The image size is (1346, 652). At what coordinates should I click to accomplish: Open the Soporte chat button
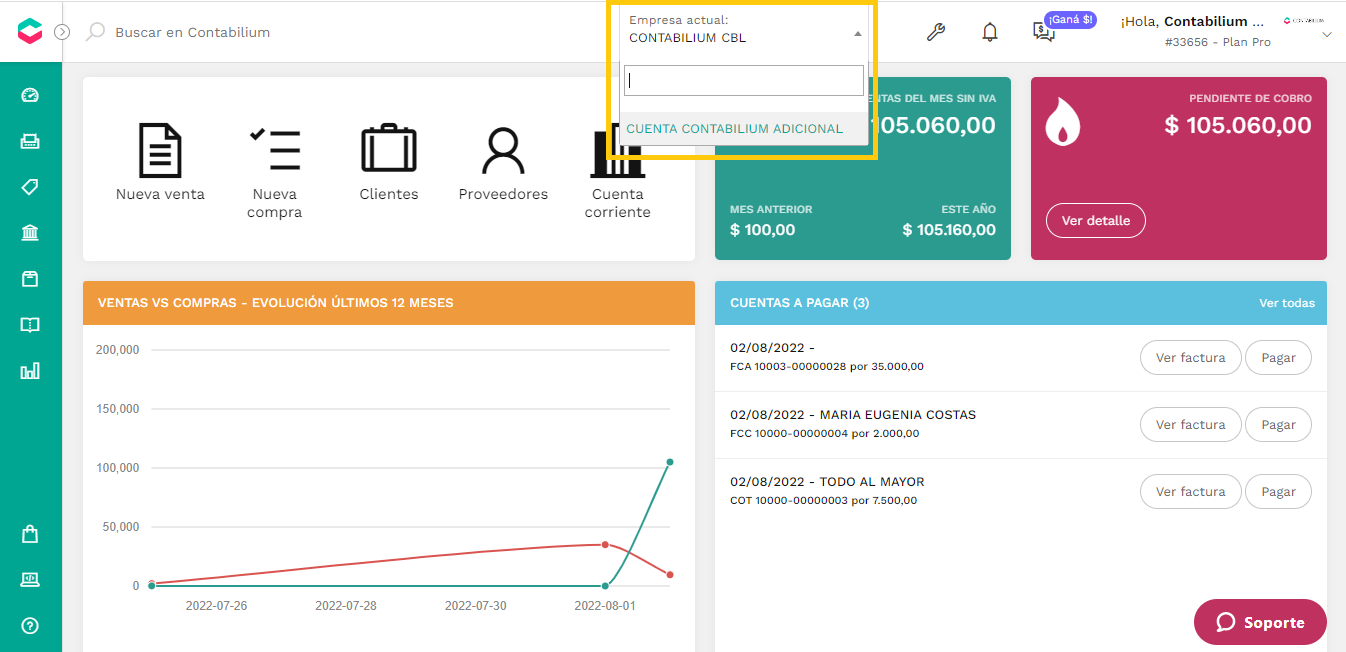point(1260,622)
